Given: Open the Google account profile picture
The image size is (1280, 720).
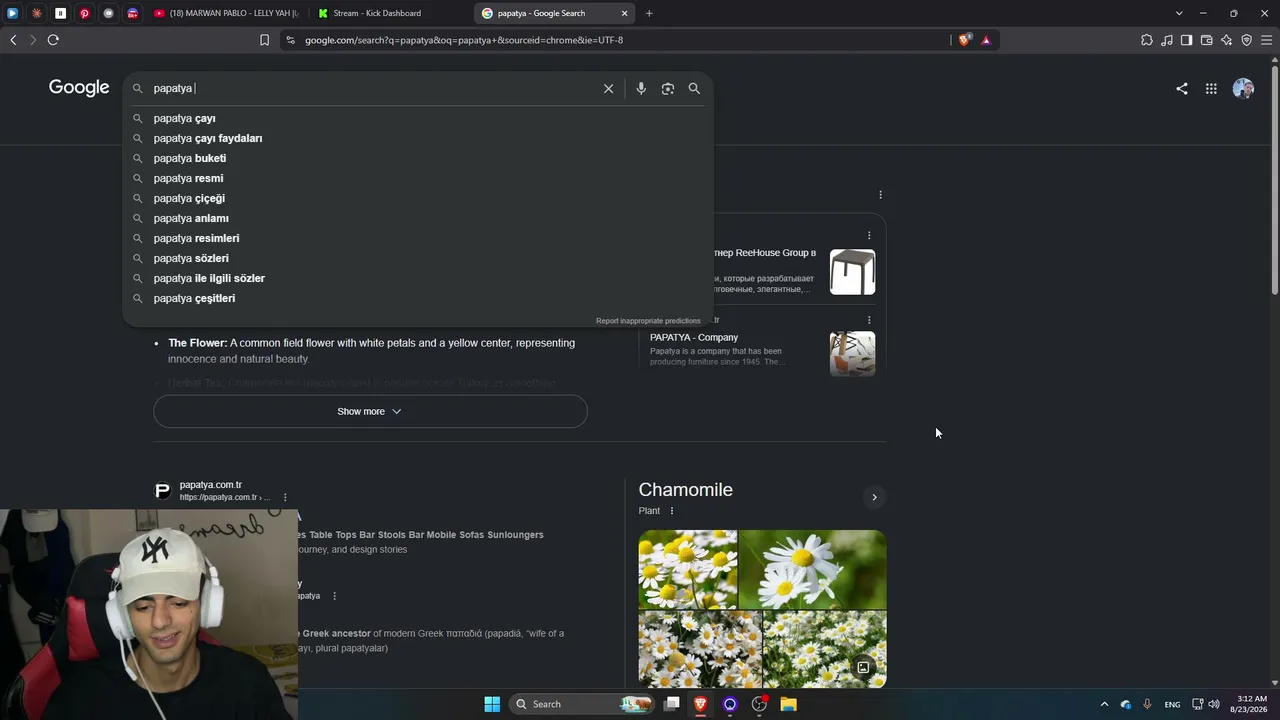Looking at the screenshot, I should pos(1243,88).
